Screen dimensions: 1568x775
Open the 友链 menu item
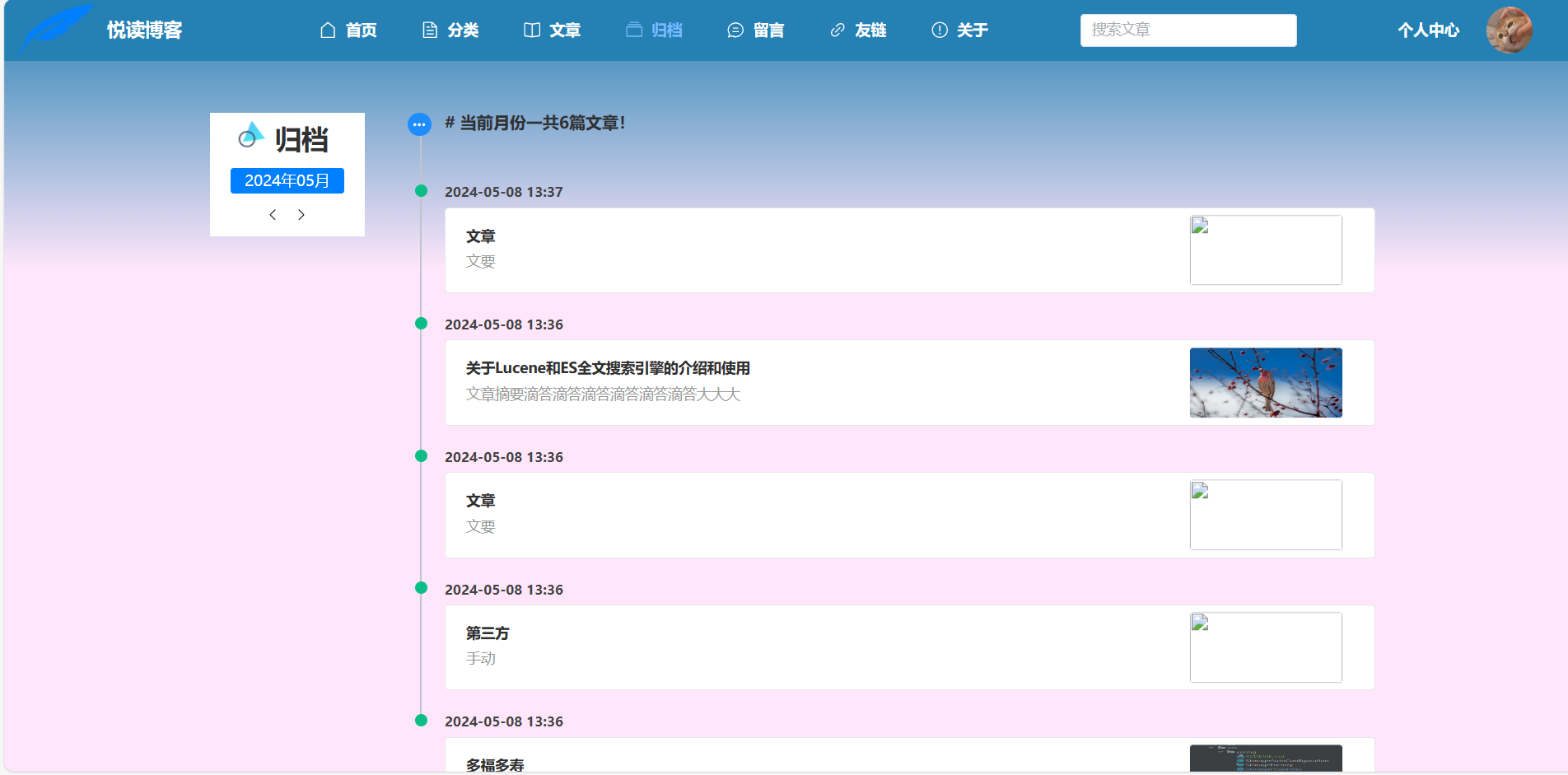point(870,30)
